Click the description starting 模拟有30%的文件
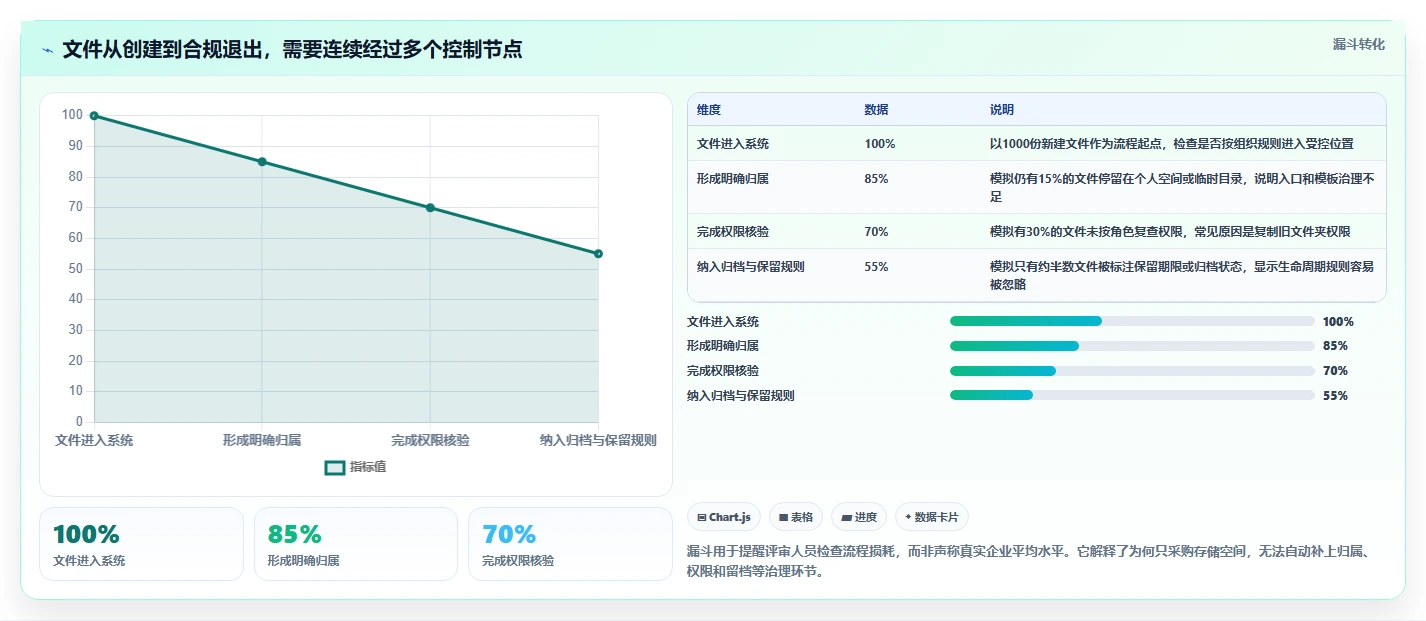Image resolution: width=1426 pixels, height=621 pixels. click(x=1170, y=232)
